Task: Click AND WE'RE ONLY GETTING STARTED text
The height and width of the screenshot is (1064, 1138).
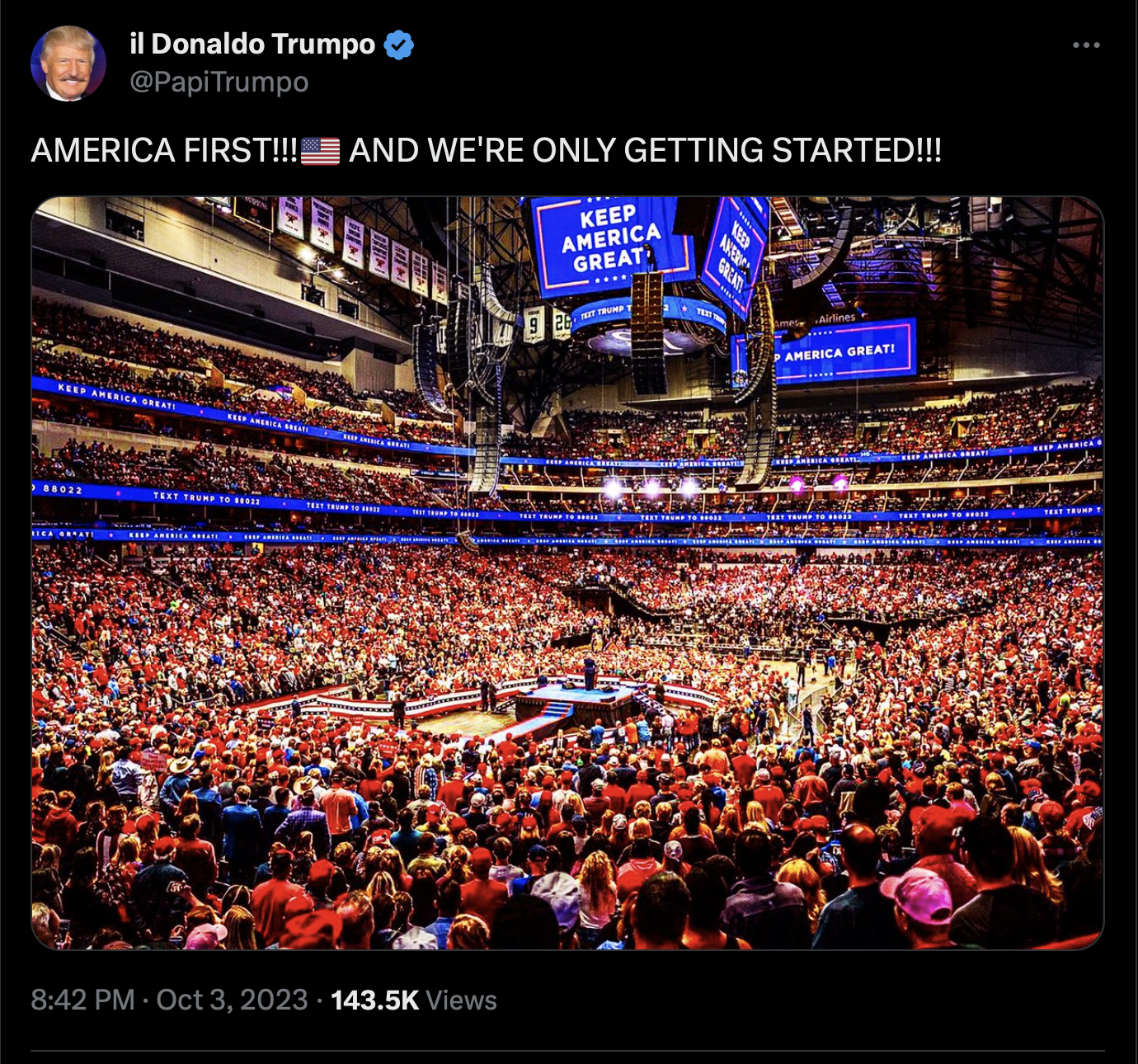Action: [x=645, y=151]
